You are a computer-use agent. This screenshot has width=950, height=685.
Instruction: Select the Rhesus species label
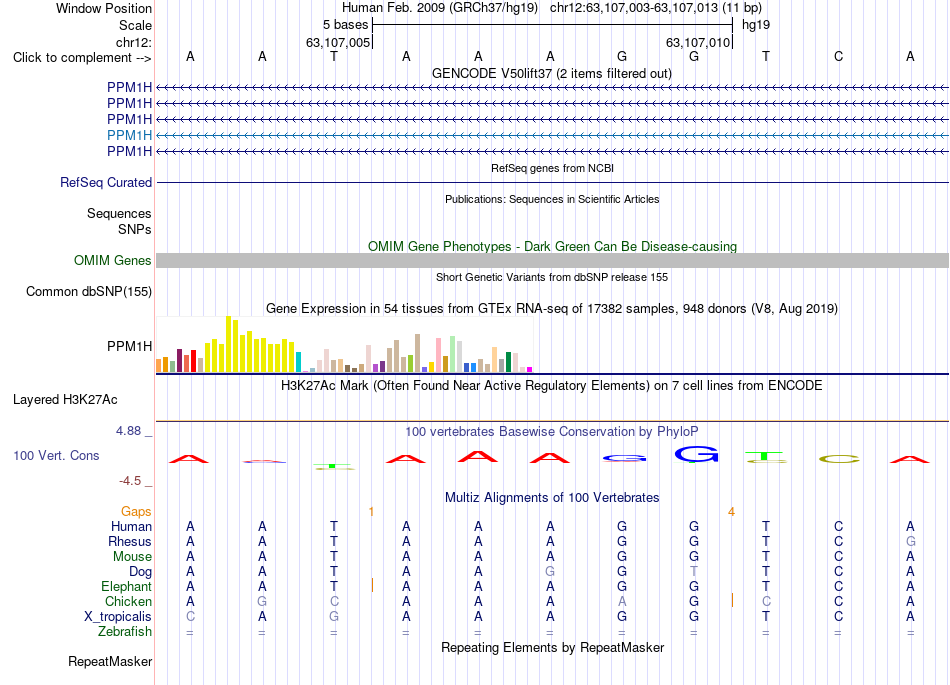coord(130,541)
